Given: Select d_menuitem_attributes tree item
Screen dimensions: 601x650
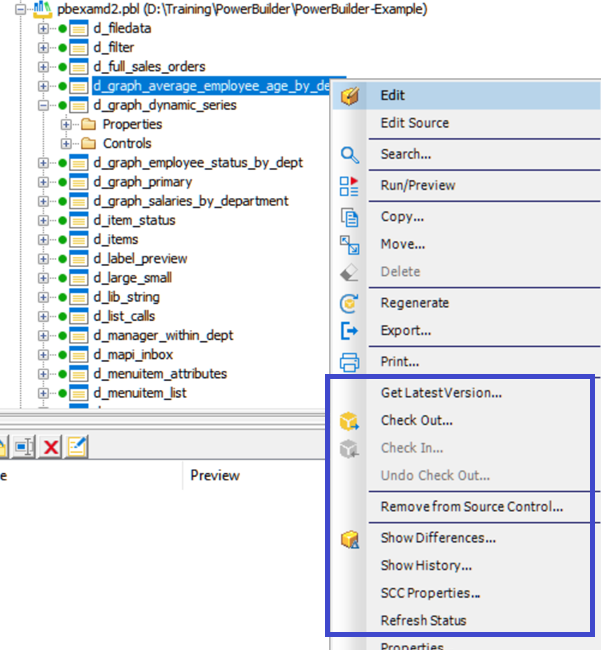Looking at the screenshot, I should coord(160,374).
